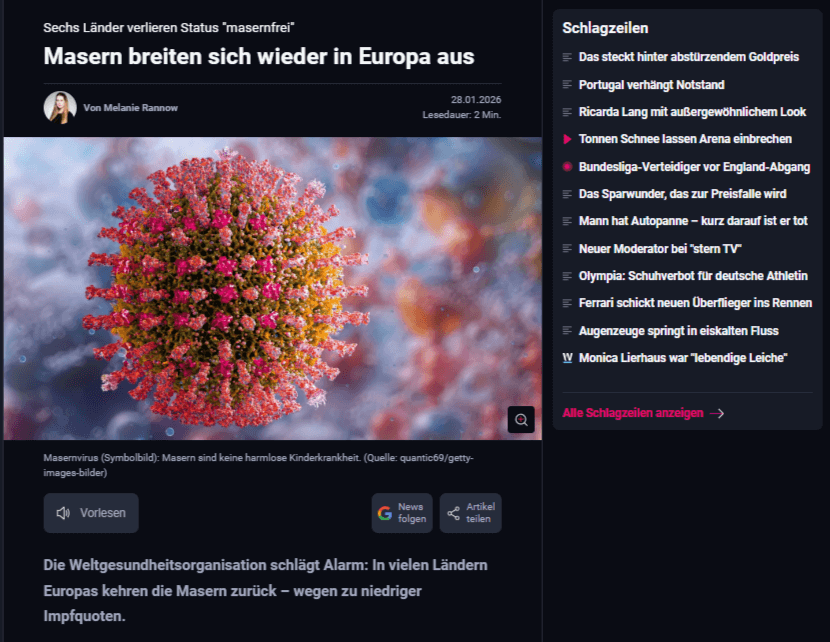Show all headlines via Alle Schlagzeilen anzeigen
830x642 pixels.
tap(633, 413)
